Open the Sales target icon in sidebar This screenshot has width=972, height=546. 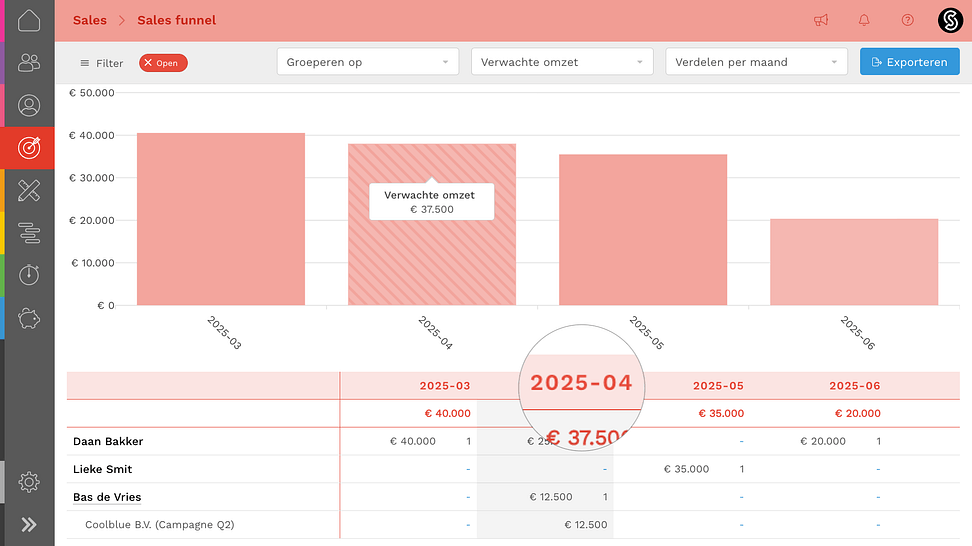[x=29, y=148]
